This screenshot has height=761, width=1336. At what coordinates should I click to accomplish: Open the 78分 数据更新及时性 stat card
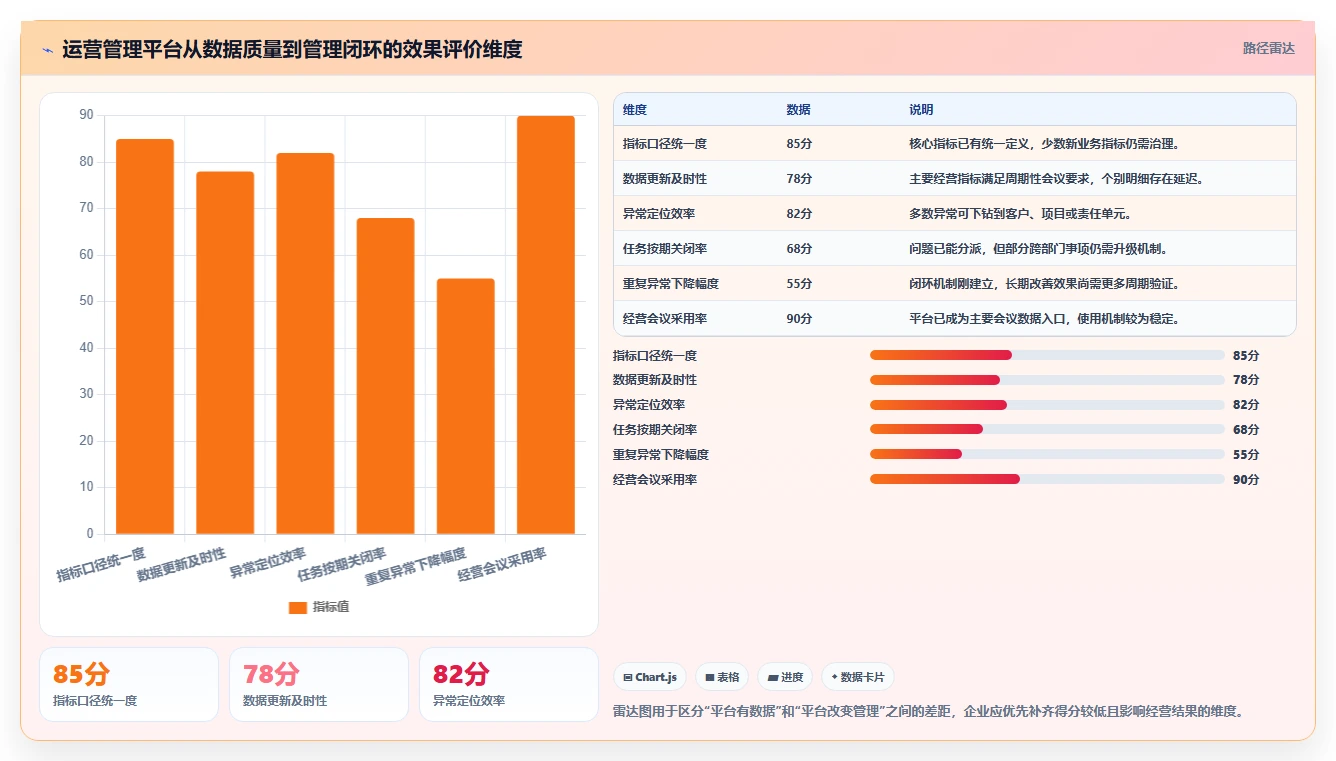319,684
